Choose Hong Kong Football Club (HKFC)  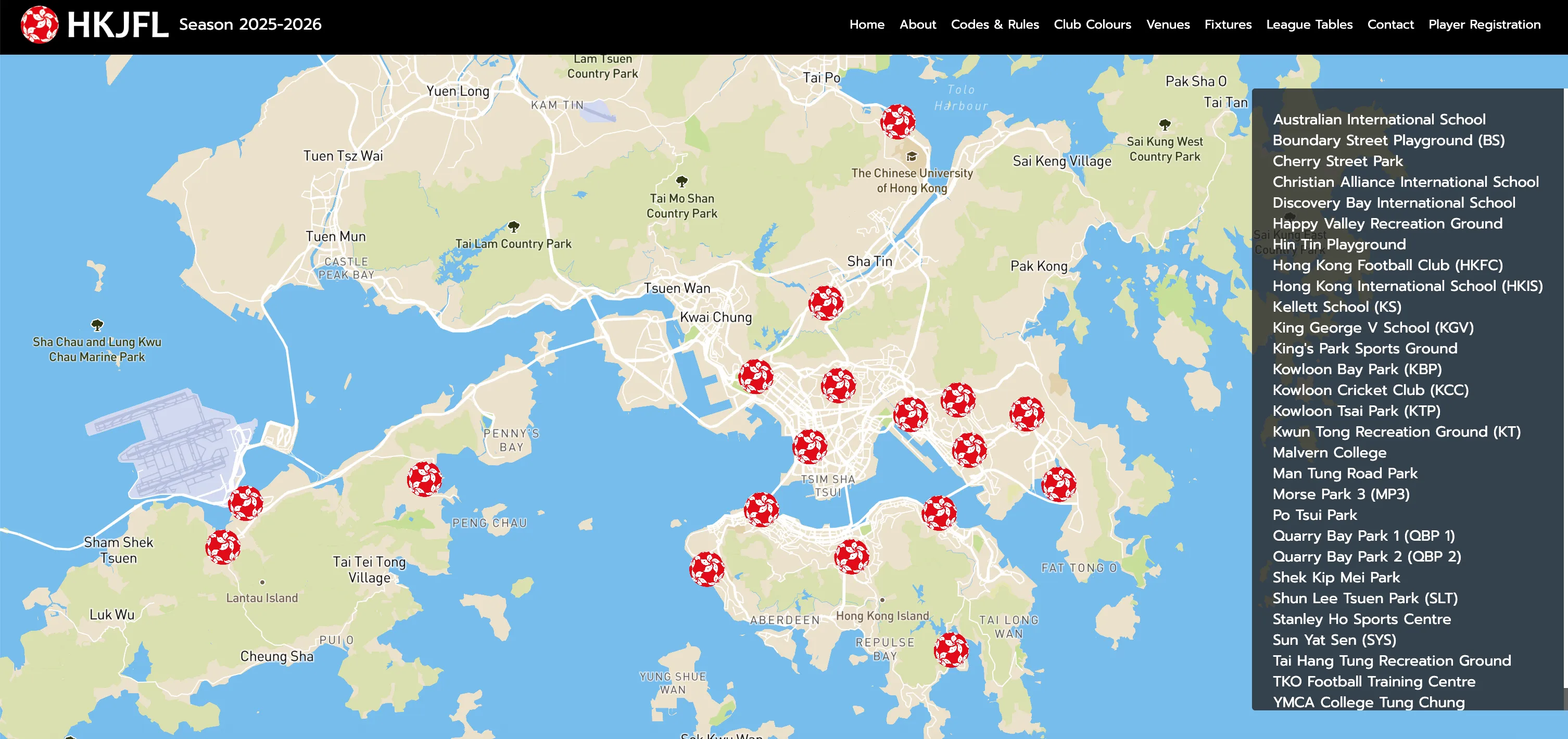tap(1388, 265)
